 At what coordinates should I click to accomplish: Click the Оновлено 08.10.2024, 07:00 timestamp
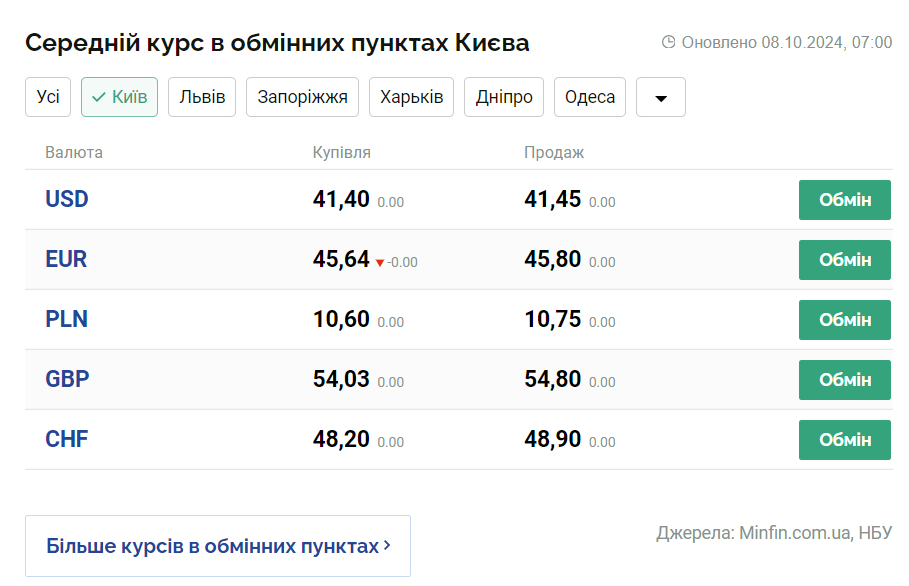[787, 42]
